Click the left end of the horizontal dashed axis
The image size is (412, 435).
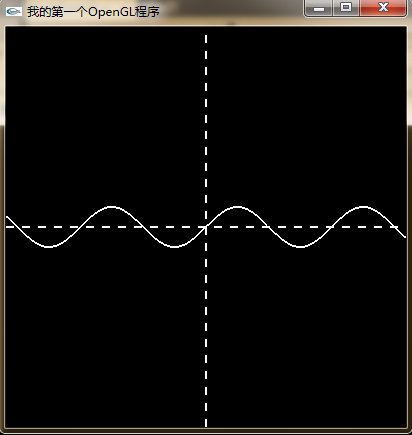tap(8, 227)
